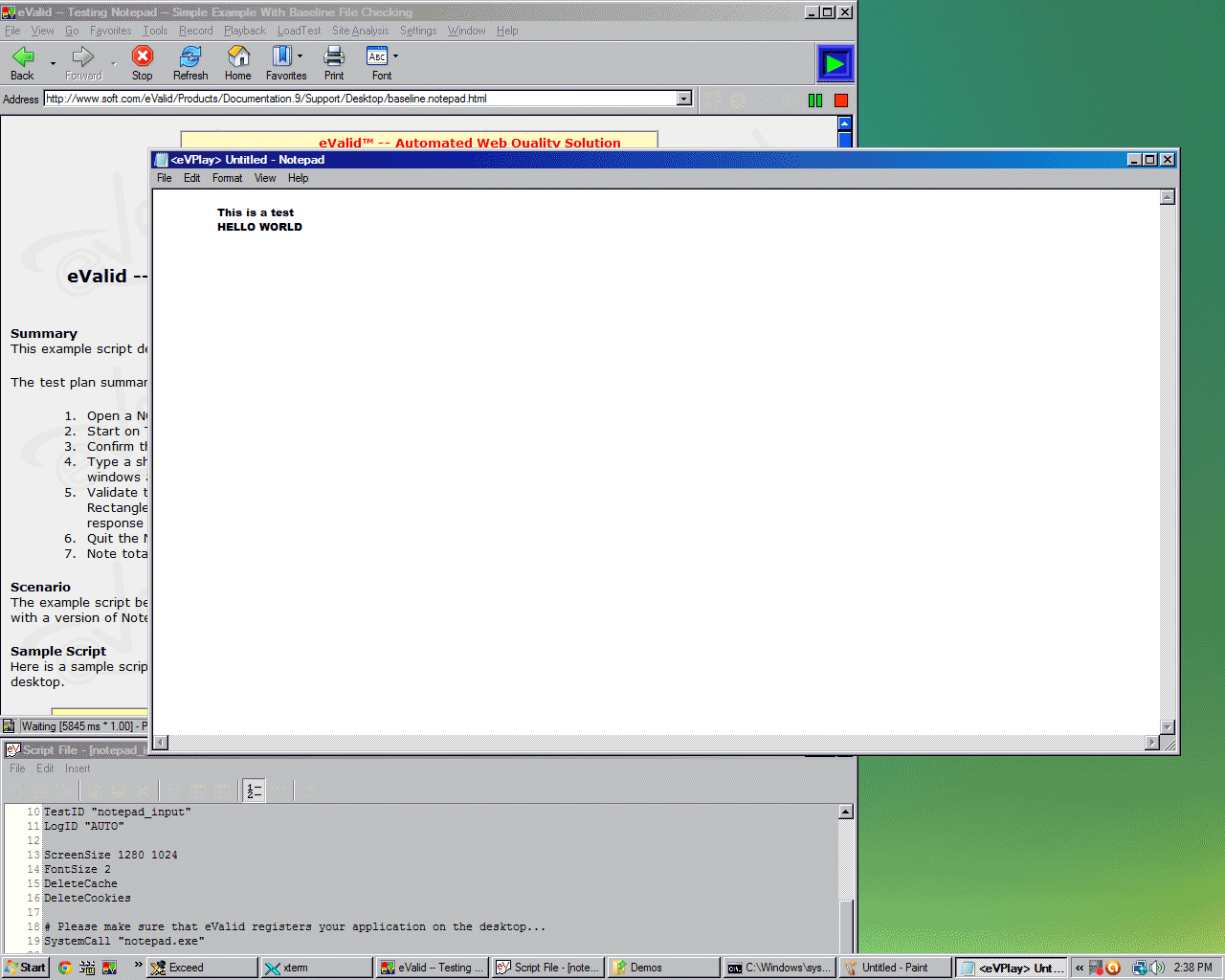Click Script File editor scrollbar up arrow
This screenshot has height=980, width=1225.
[x=846, y=812]
